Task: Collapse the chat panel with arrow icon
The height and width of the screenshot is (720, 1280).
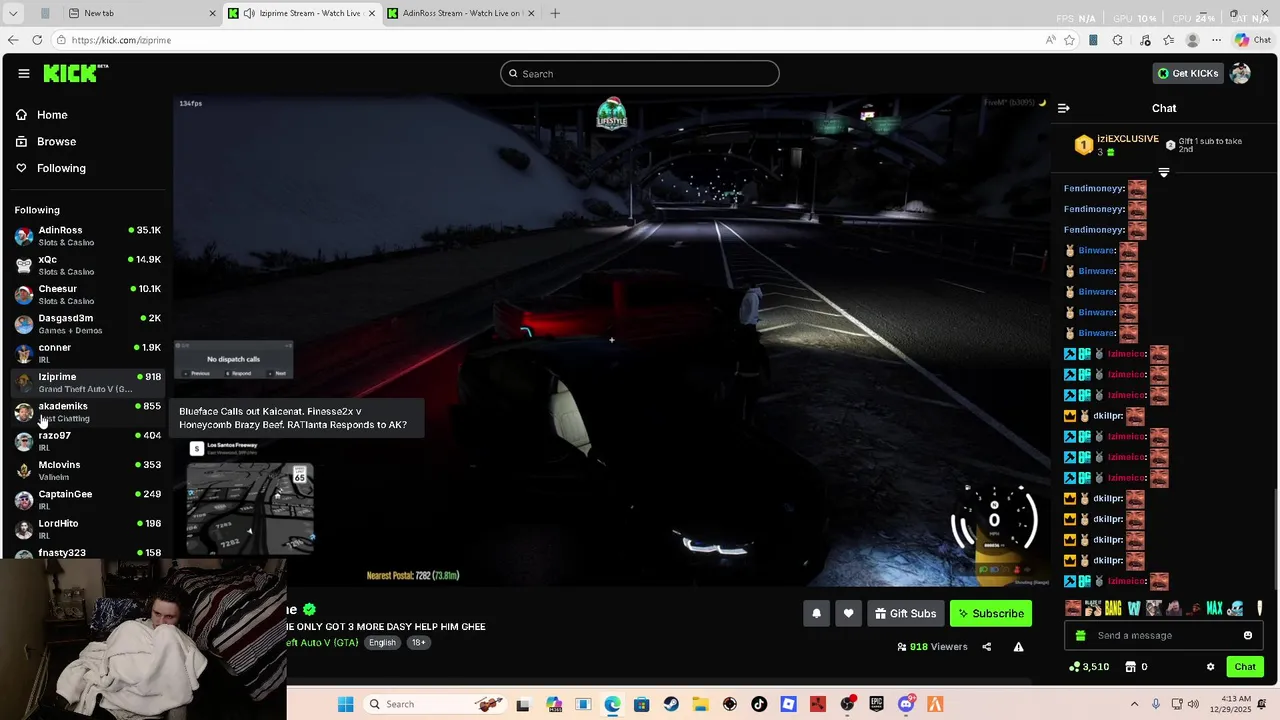Action: (x=1064, y=108)
